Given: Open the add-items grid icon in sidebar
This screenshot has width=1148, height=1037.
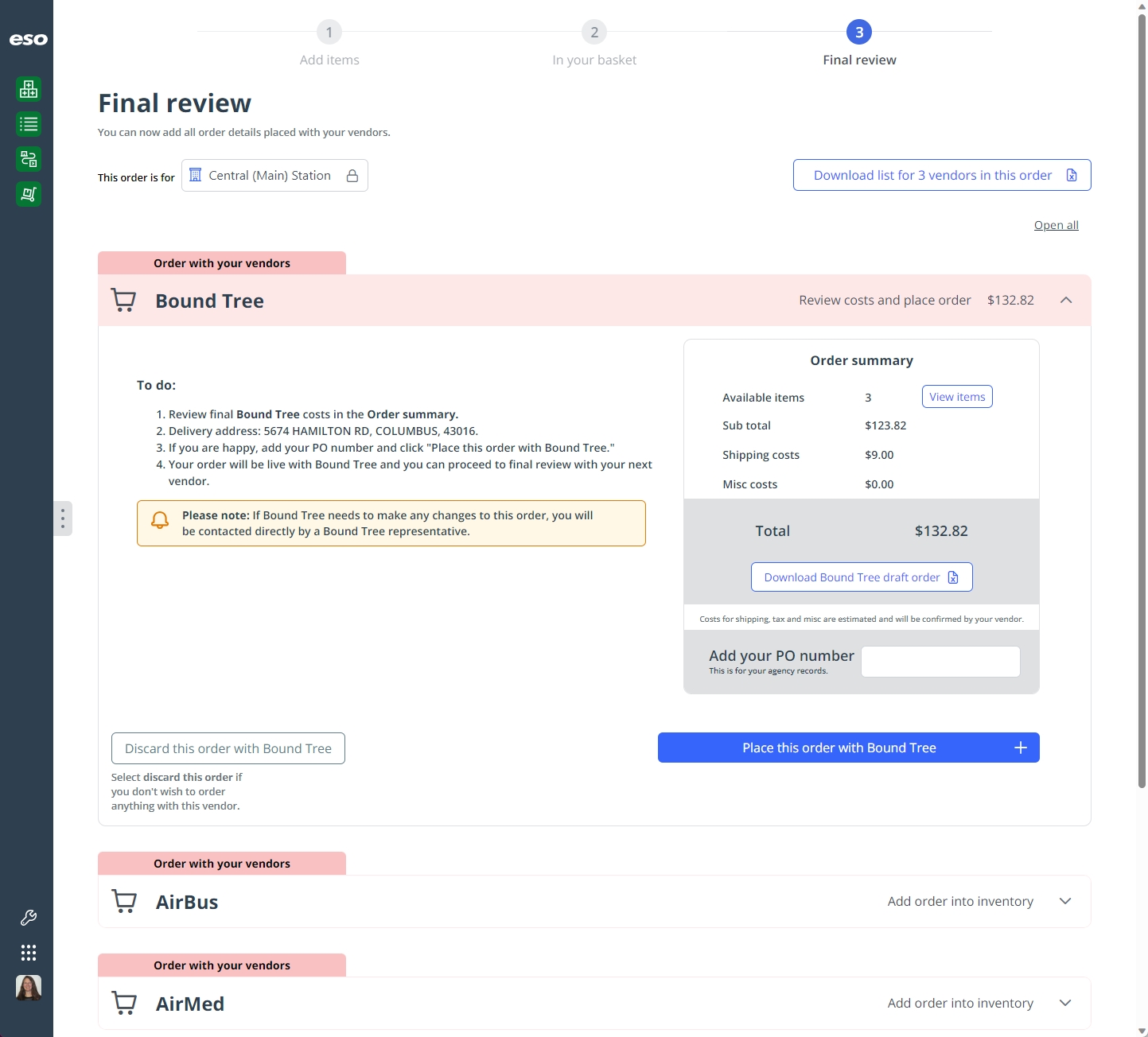Looking at the screenshot, I should click(29, 89).
